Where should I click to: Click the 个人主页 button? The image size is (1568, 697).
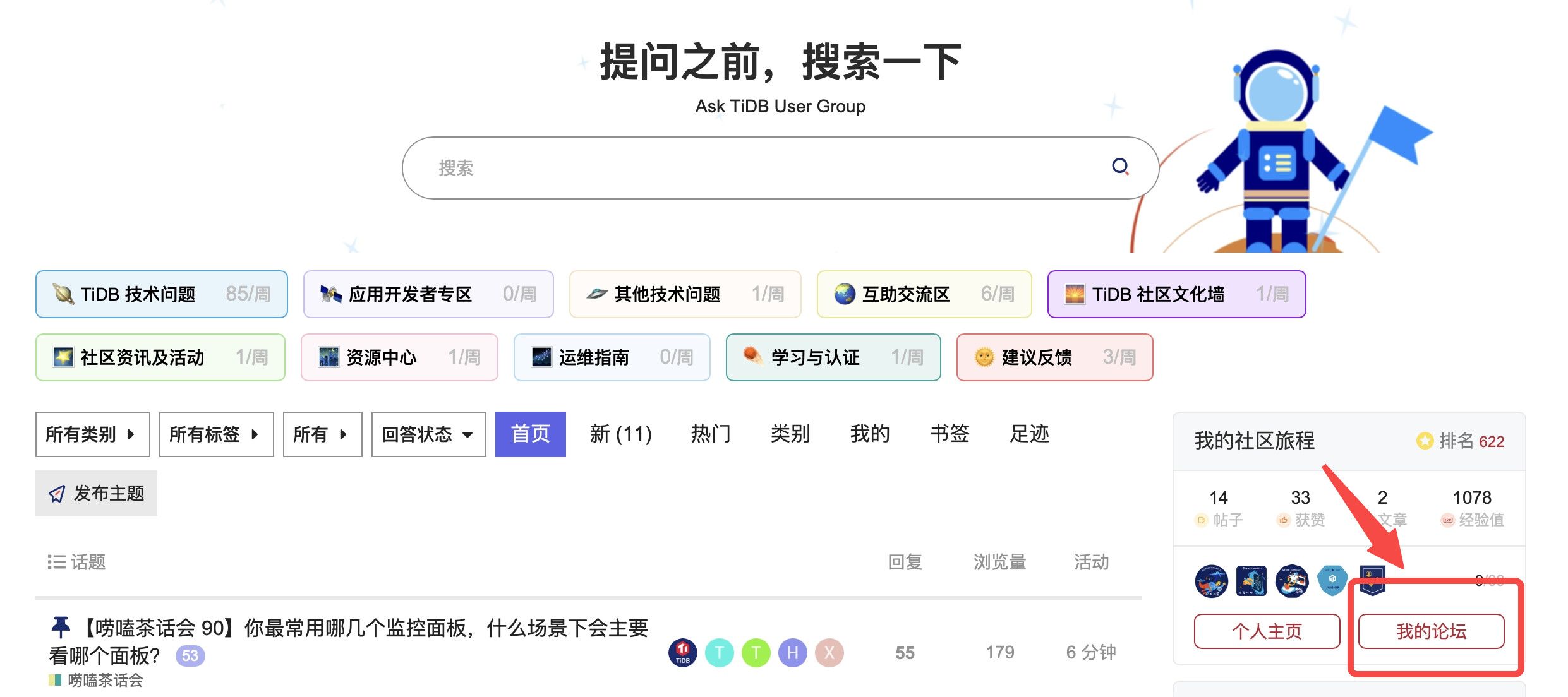click(x=1267, y=631)
